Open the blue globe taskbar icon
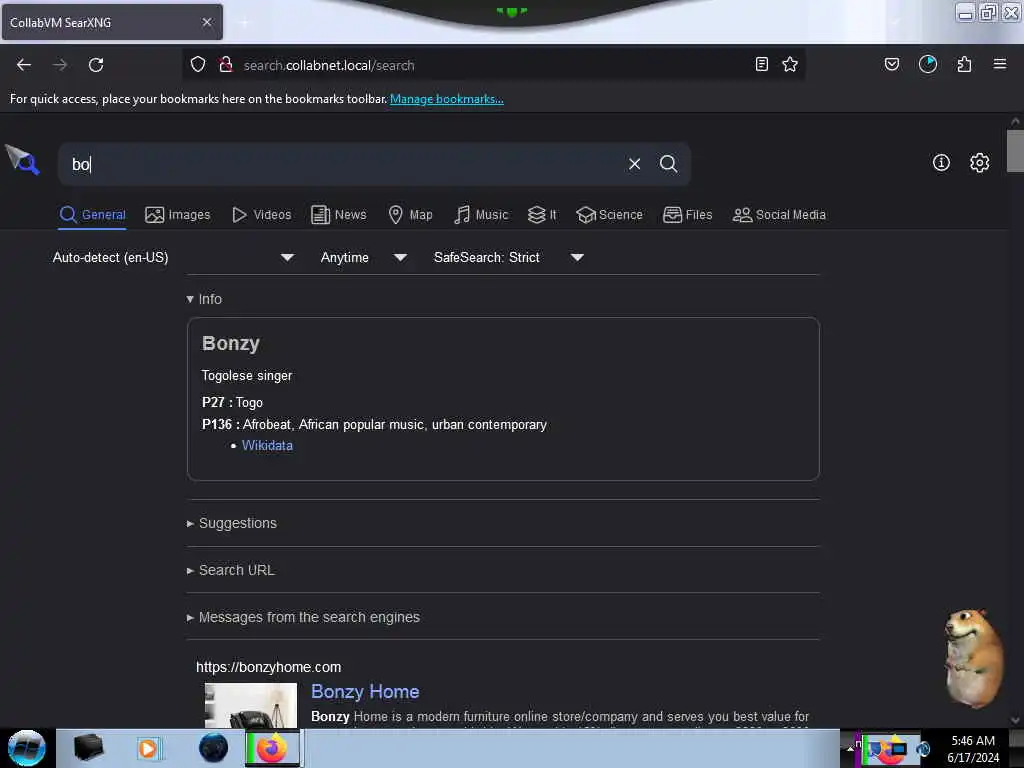The height and width of the screenshot is (768, 1024). pyautogui.click(x=213, y=748)
